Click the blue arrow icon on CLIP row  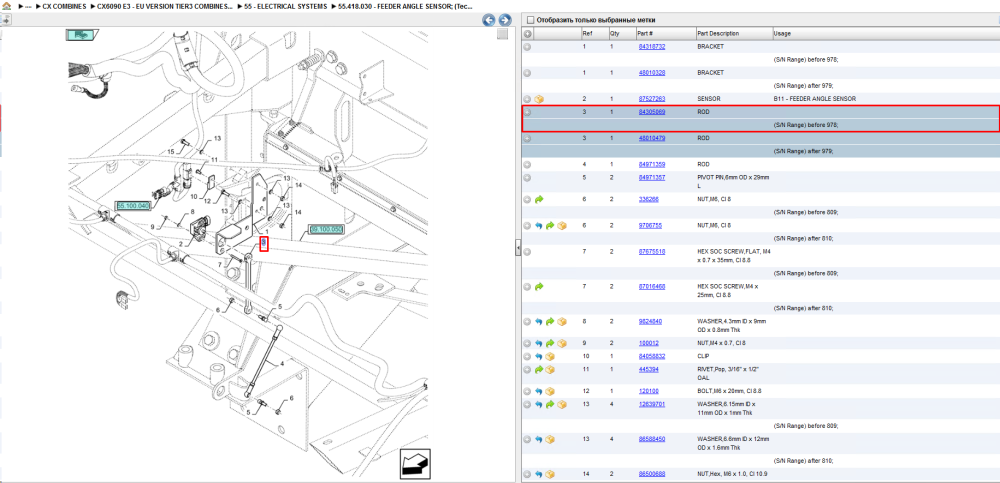pyautogui.click(x=539, y=356)
